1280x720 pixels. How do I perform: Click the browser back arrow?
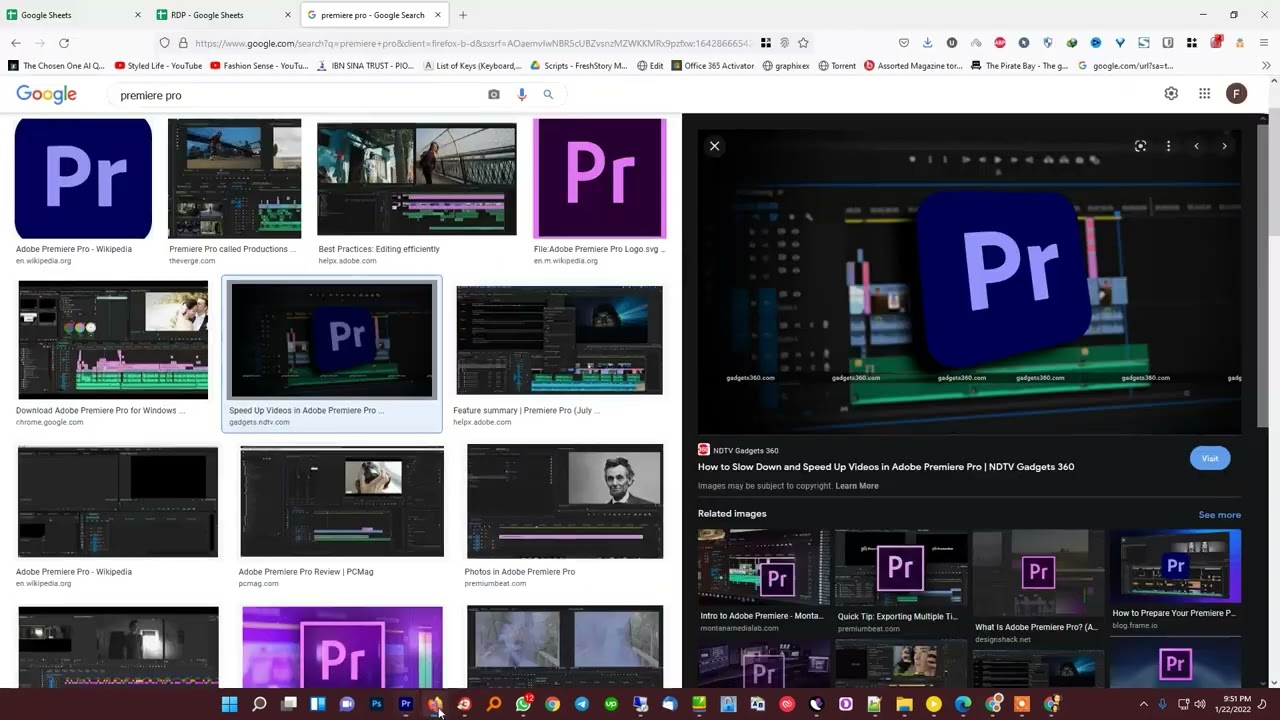point(16,43)
